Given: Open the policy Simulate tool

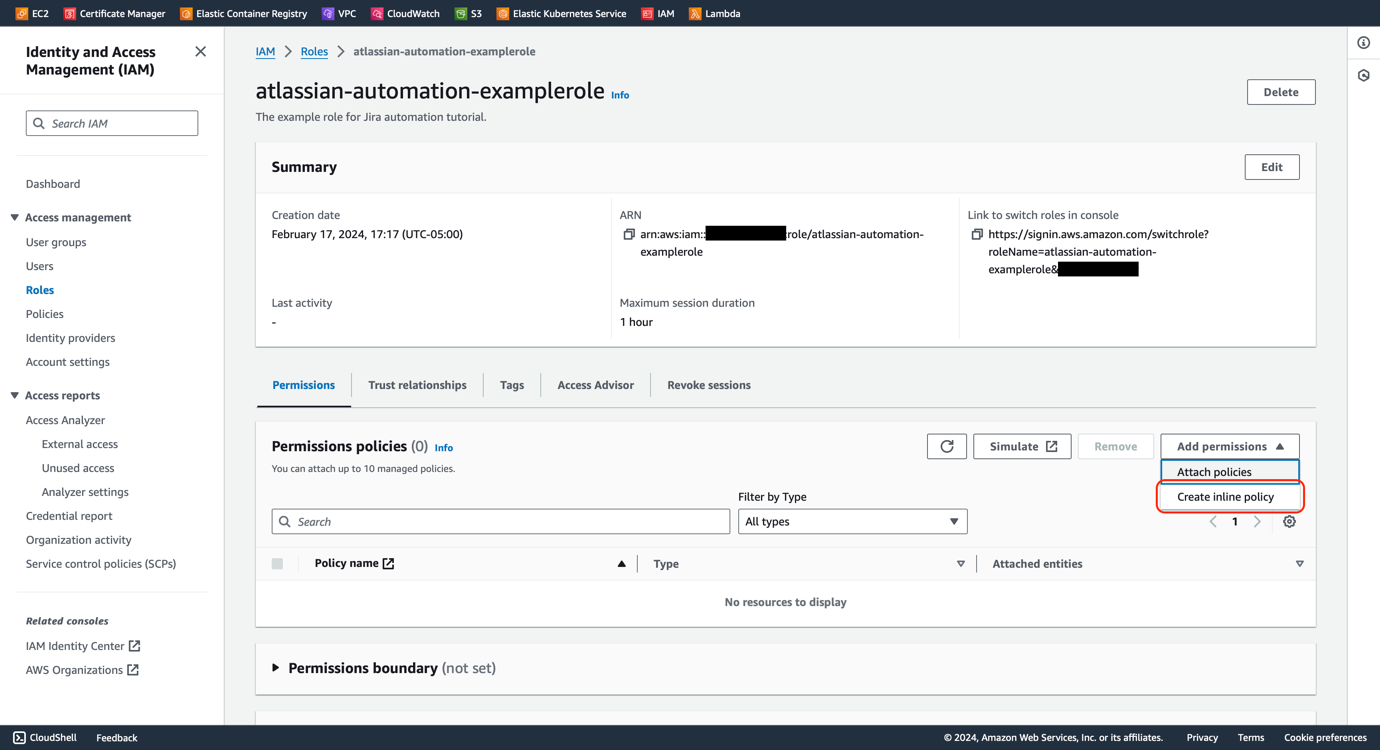Looking at the screenshot, I should [1022, 446].
